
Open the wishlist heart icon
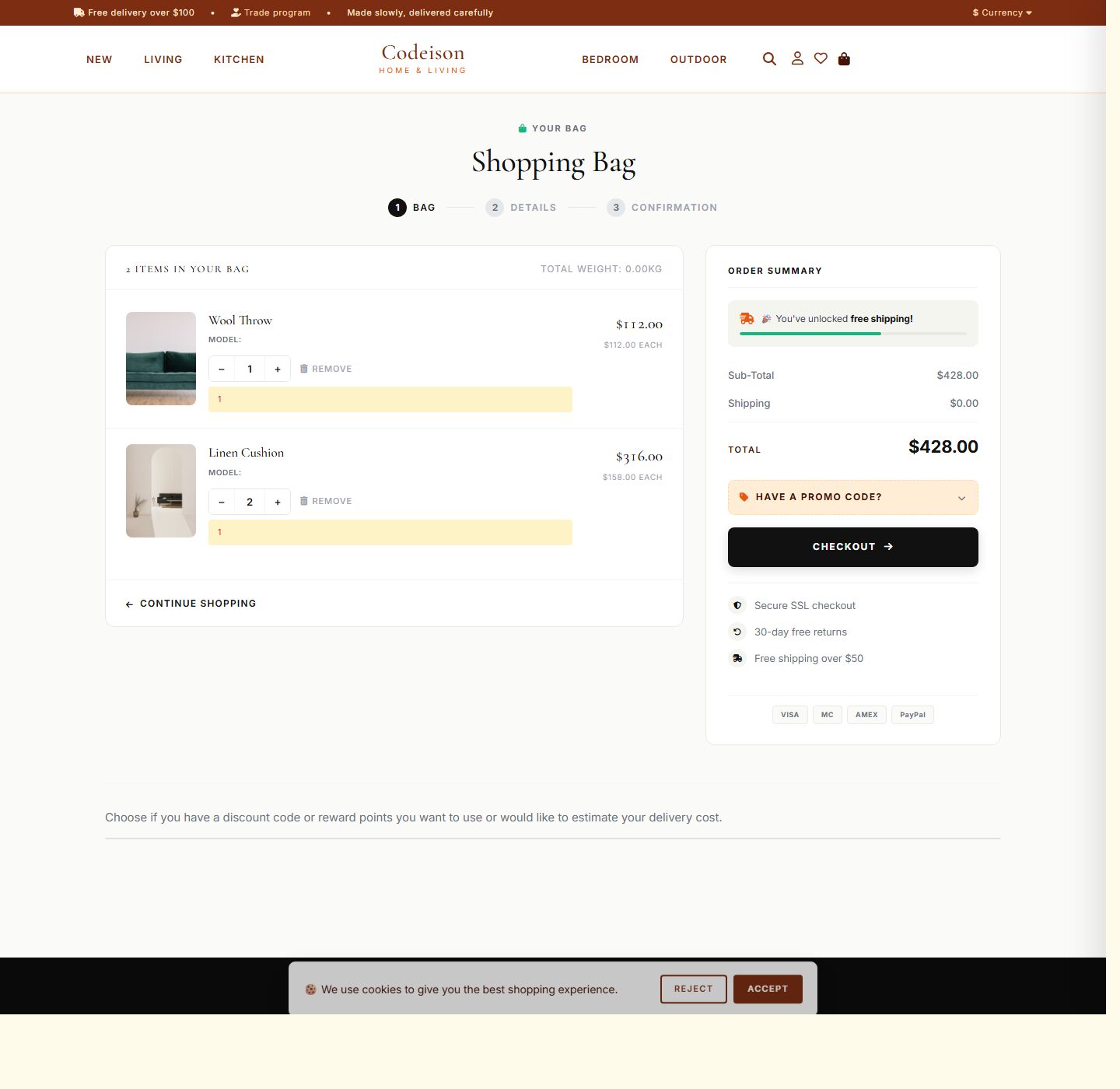point(821,59)
